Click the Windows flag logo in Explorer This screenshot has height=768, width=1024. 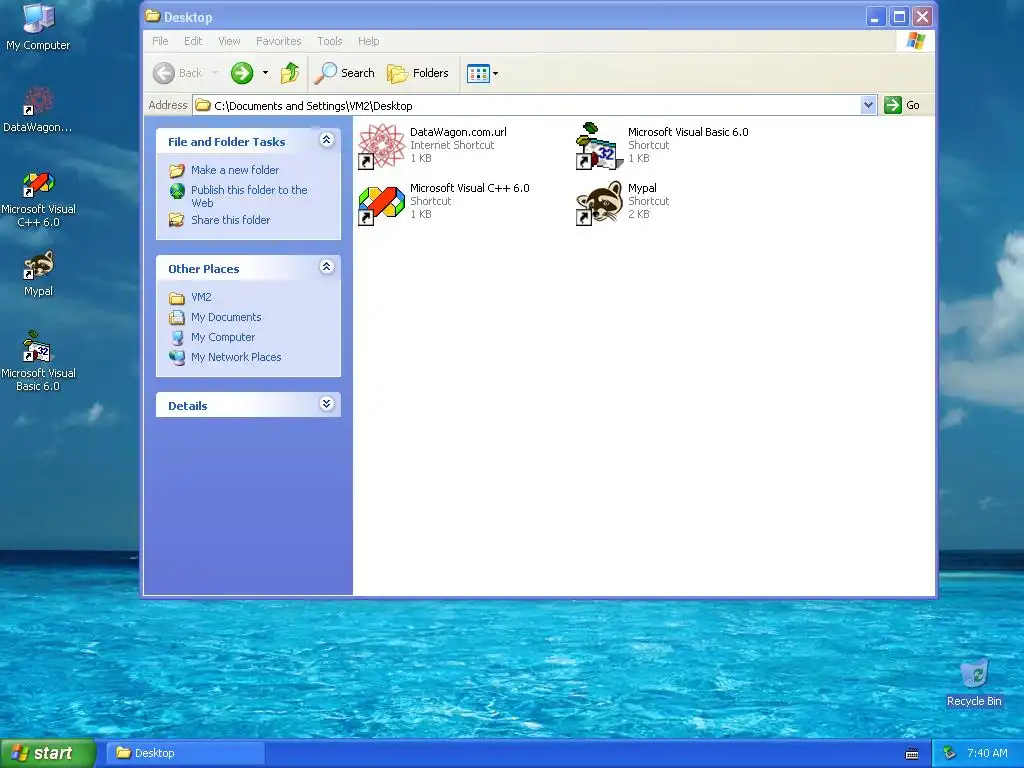pos(916,41)
